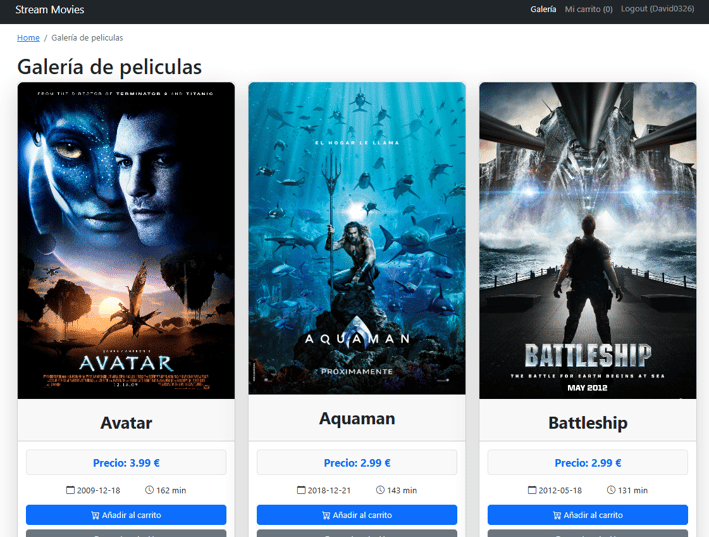The height and width of the screenshot is (537, 709).
Task: Click the calendar icon beside 2012-05-18
Action: click(532, 490)
